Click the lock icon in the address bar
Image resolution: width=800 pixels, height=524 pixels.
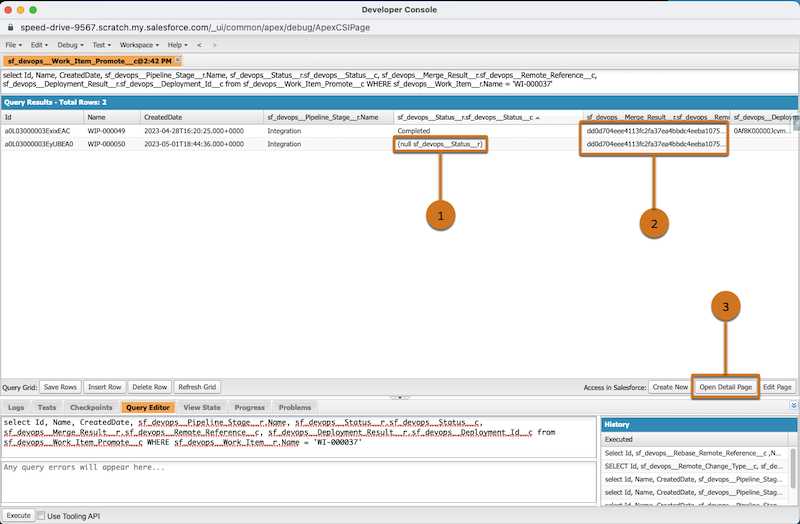[10, 25]
